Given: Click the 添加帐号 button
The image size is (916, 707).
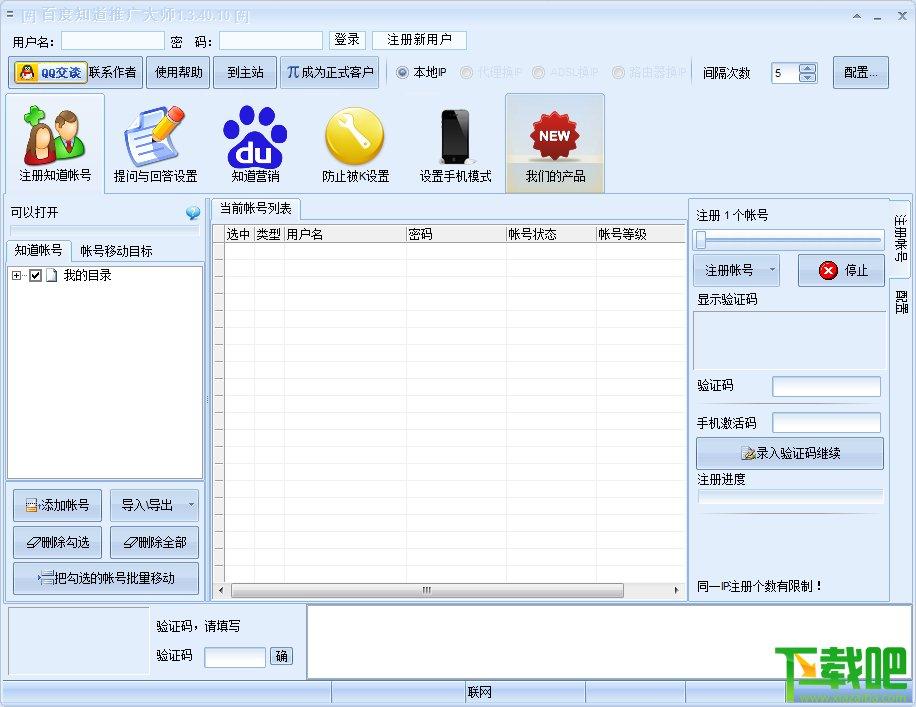Looking at the screenshot, I should (x=57, y=505).
